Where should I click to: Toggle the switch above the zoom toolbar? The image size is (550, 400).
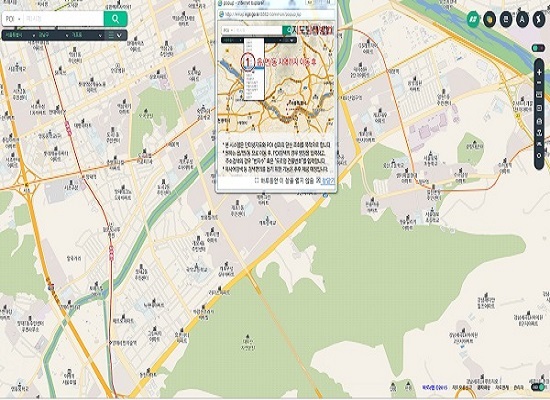coord(538,48)
